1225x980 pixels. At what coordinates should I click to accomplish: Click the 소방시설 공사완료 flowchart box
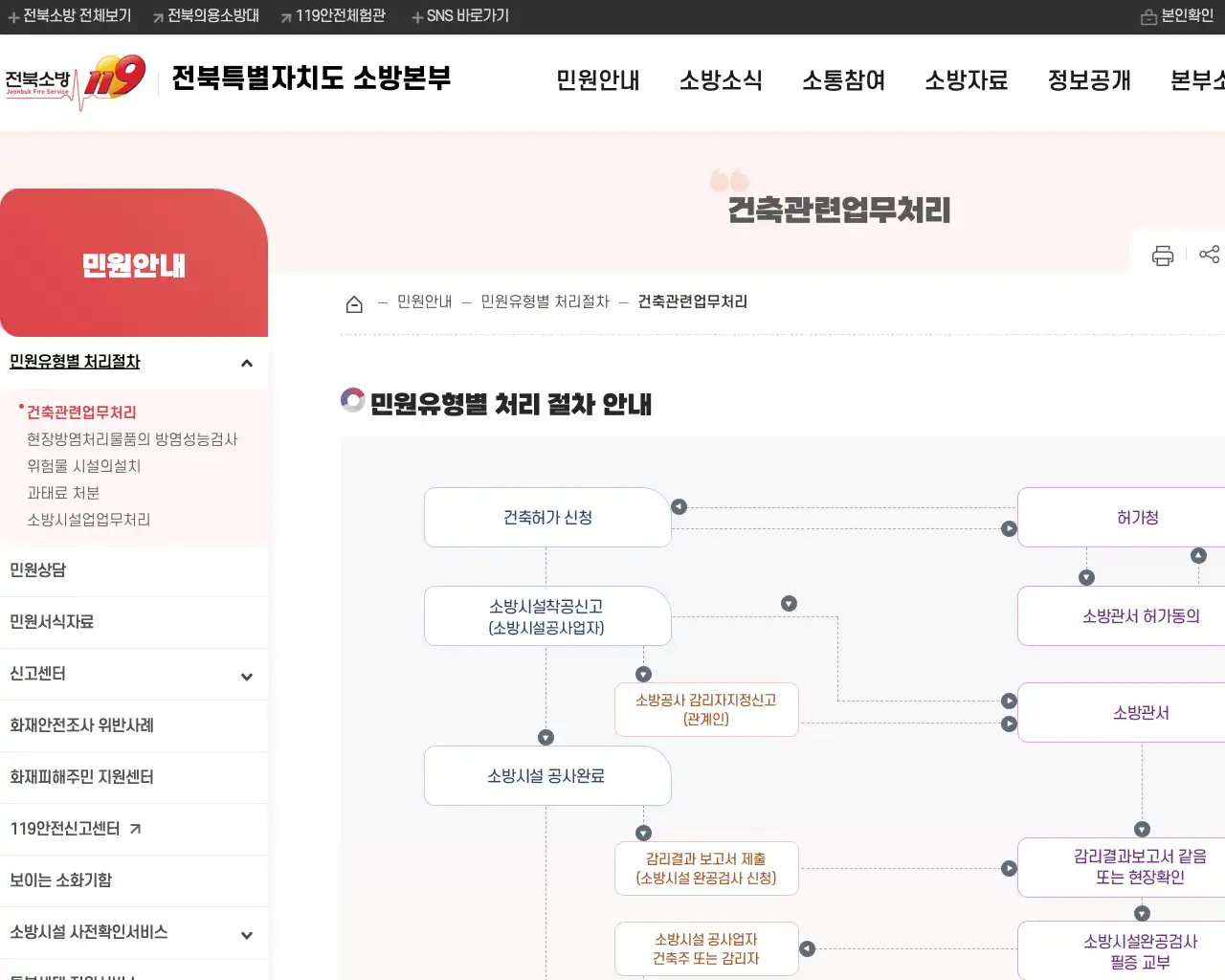[x=546, y=776]
